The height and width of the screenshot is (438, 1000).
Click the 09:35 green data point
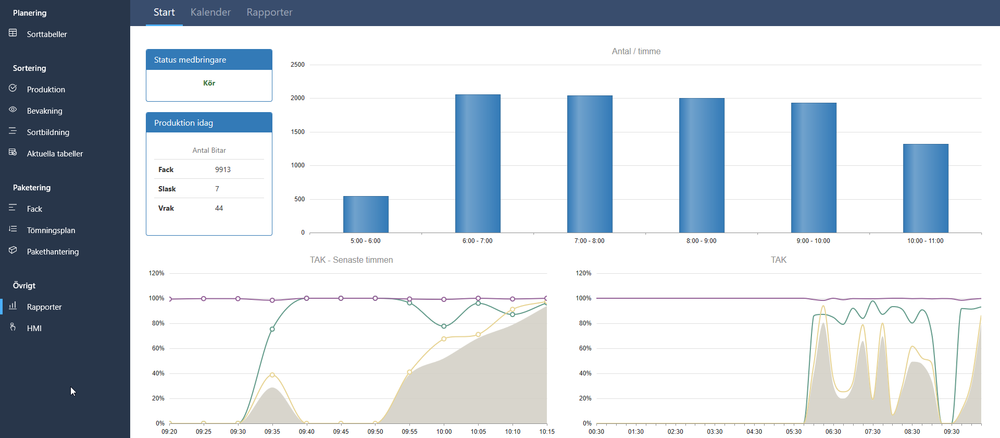pos(272,329)
